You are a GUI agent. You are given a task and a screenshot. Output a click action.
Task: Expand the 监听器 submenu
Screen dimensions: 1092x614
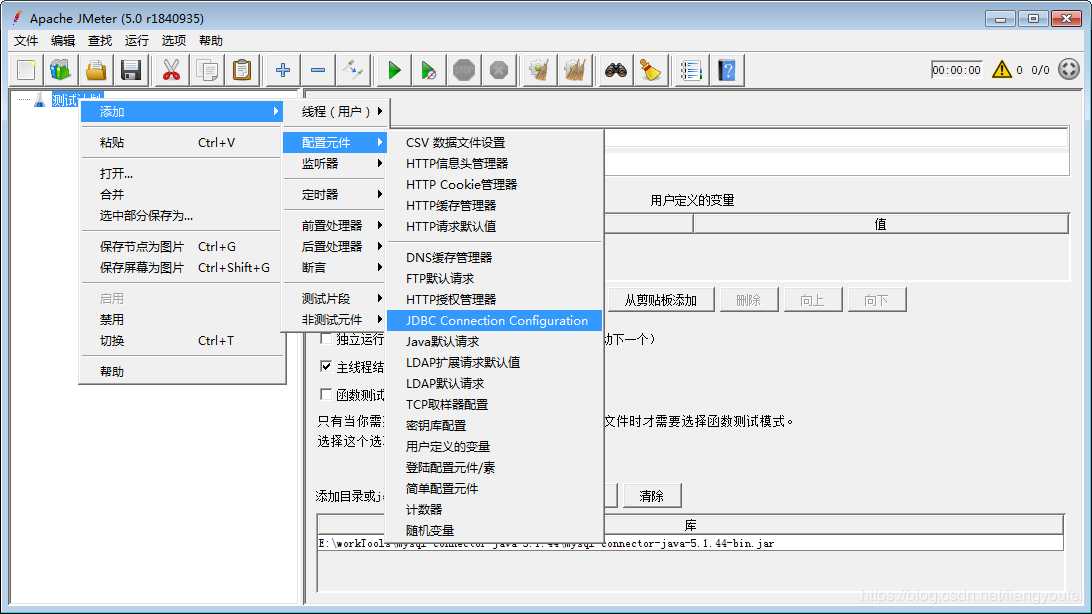tap(336, 164)
